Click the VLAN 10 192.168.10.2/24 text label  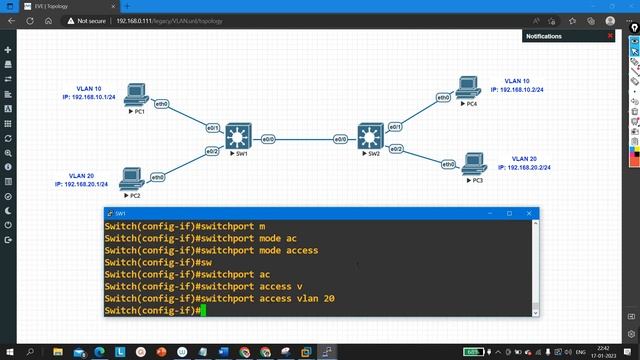pos(517,85)
